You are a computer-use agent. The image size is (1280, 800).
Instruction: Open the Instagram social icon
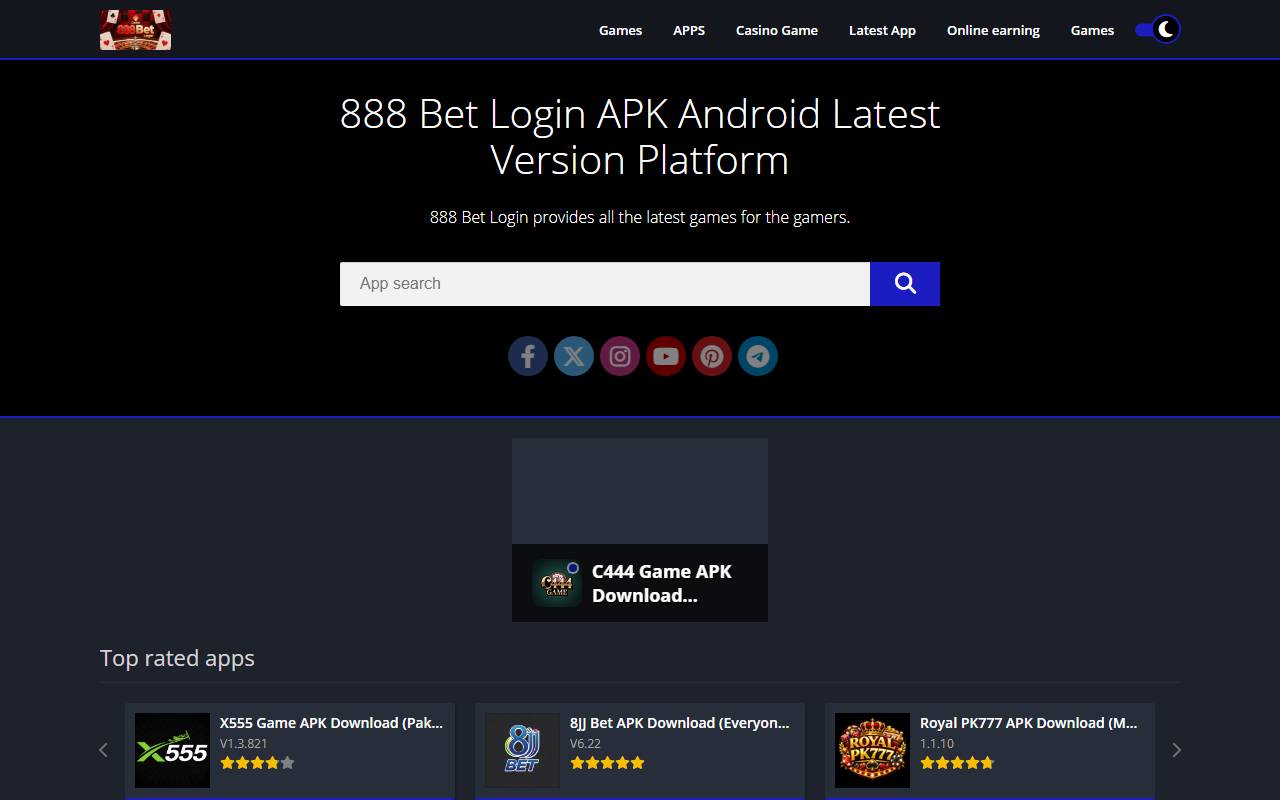(x=620, y=356)
